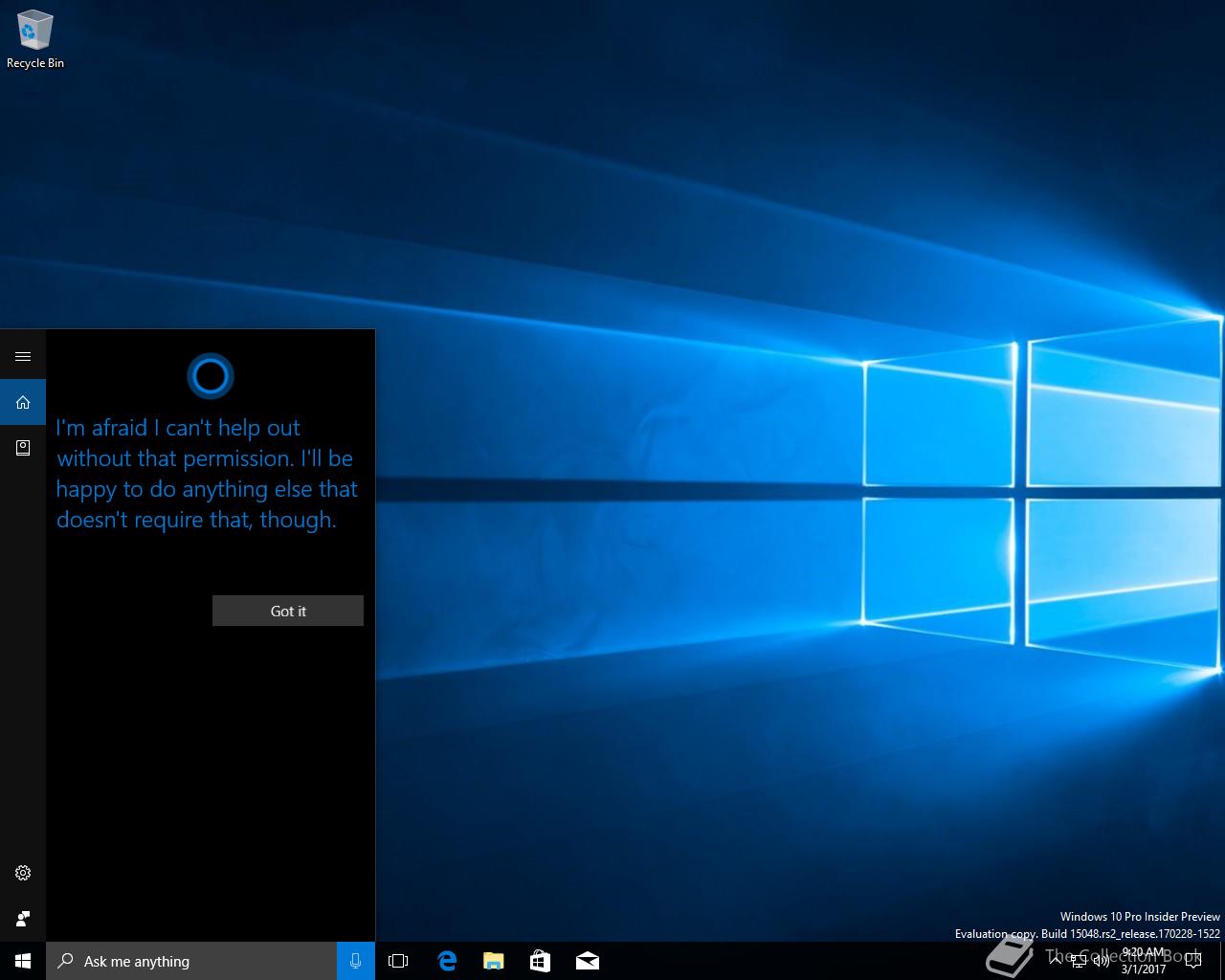Open the network status tray icon
Viewport: 1225px width, 980px height.
(1078, 961)
